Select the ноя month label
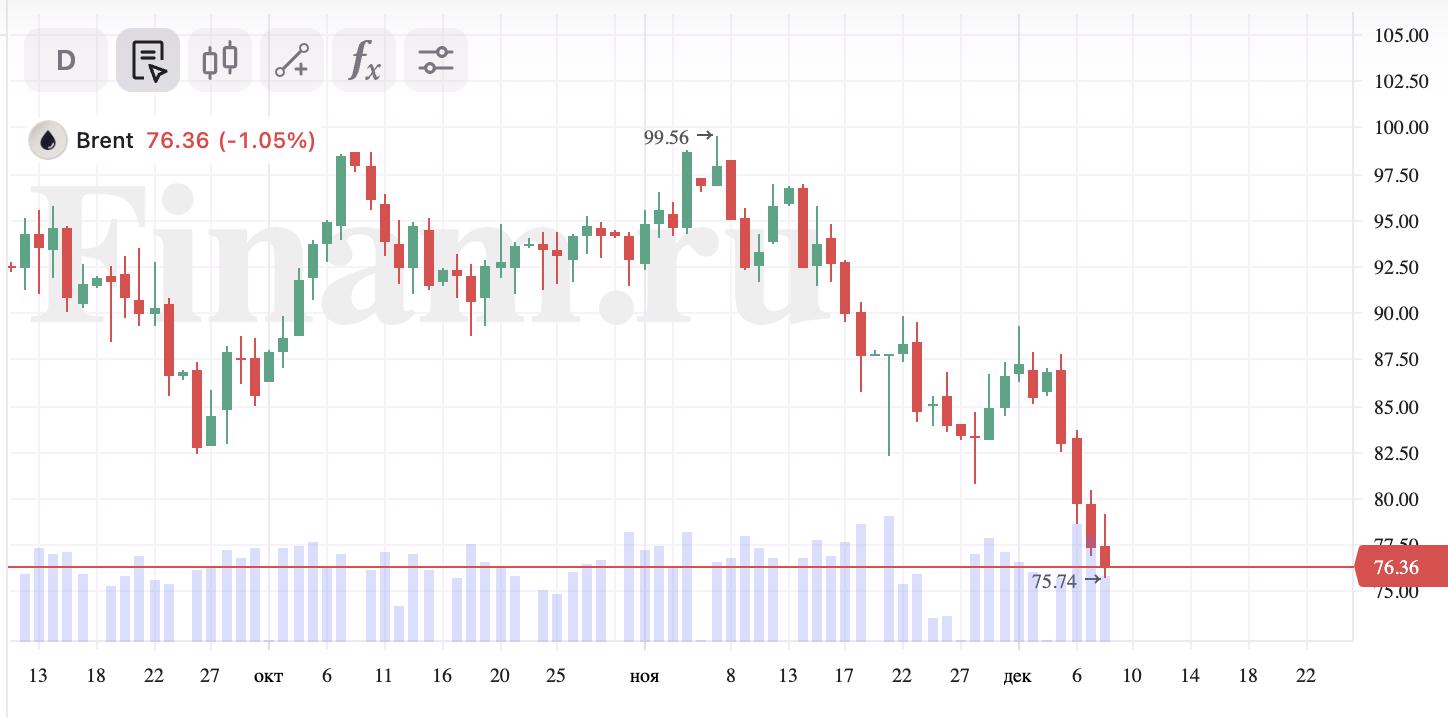The image size is (1448, 718). (x=643, y=676)
